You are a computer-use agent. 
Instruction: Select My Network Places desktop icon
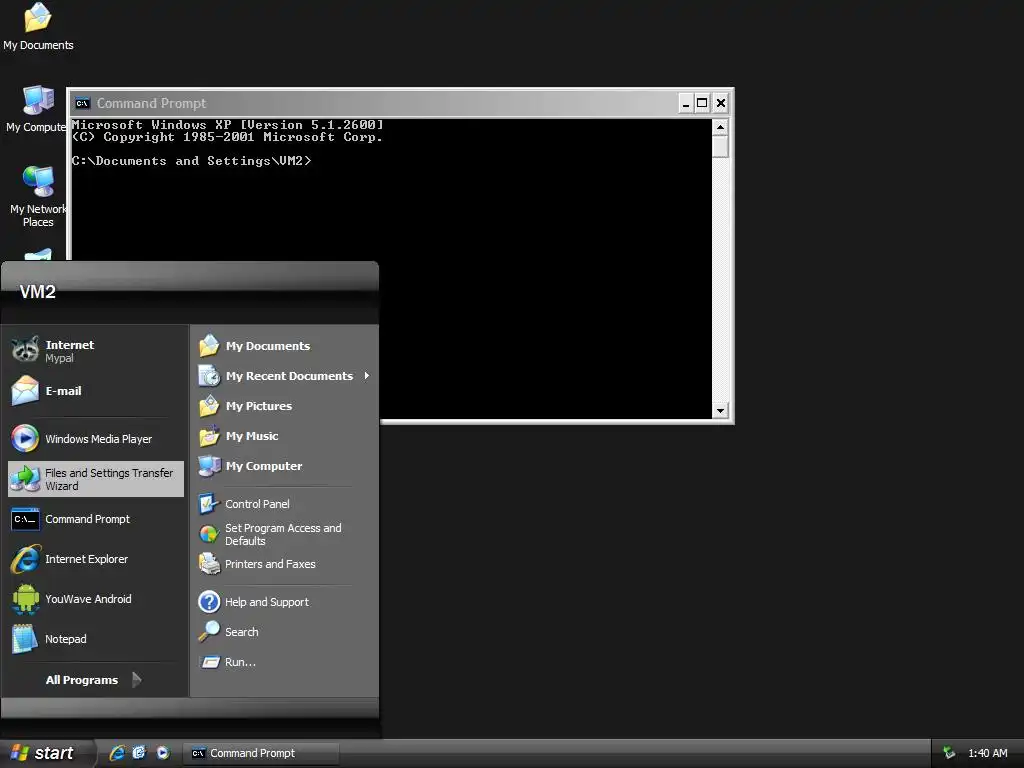pyautogui.click(x=38, y=197)
